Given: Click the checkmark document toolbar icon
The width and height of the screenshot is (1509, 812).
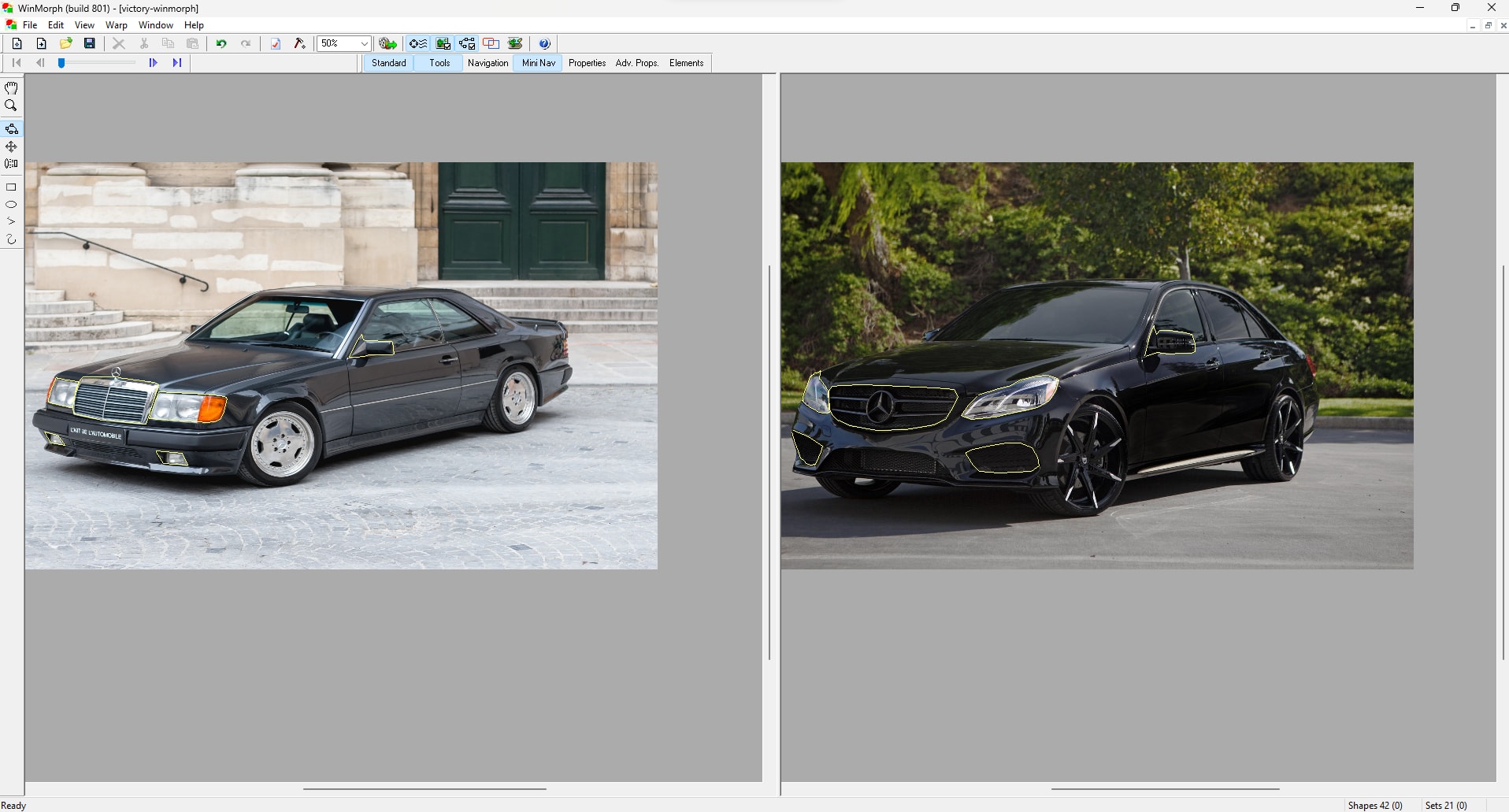Looking at the screenshot, I should click(x=276, y=43).
